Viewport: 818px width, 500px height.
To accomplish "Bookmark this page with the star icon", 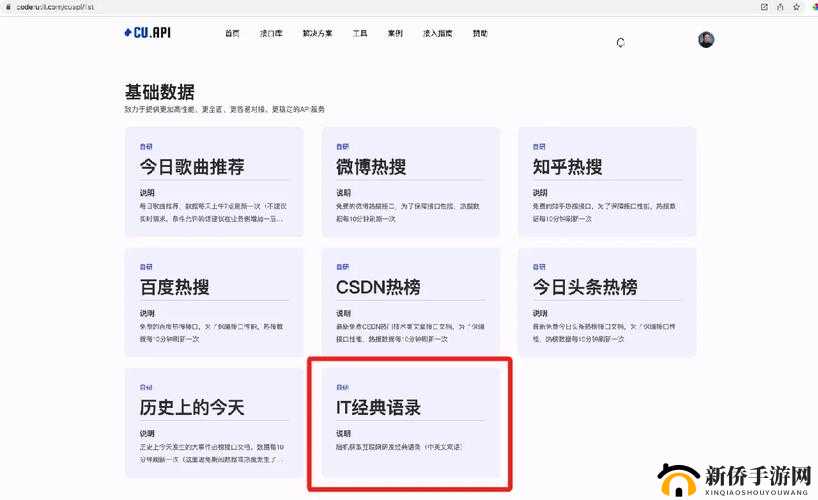I will 796,7.
